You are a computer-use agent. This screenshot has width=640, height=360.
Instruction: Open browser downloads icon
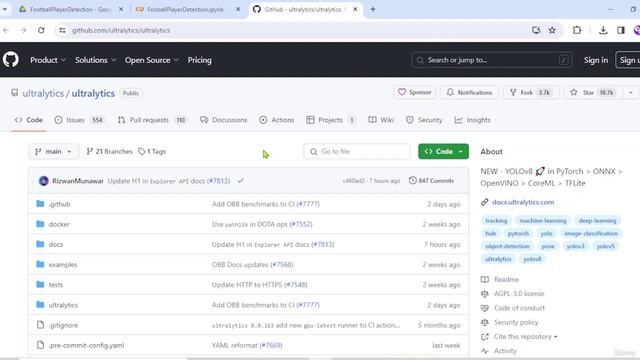point(603,30)
